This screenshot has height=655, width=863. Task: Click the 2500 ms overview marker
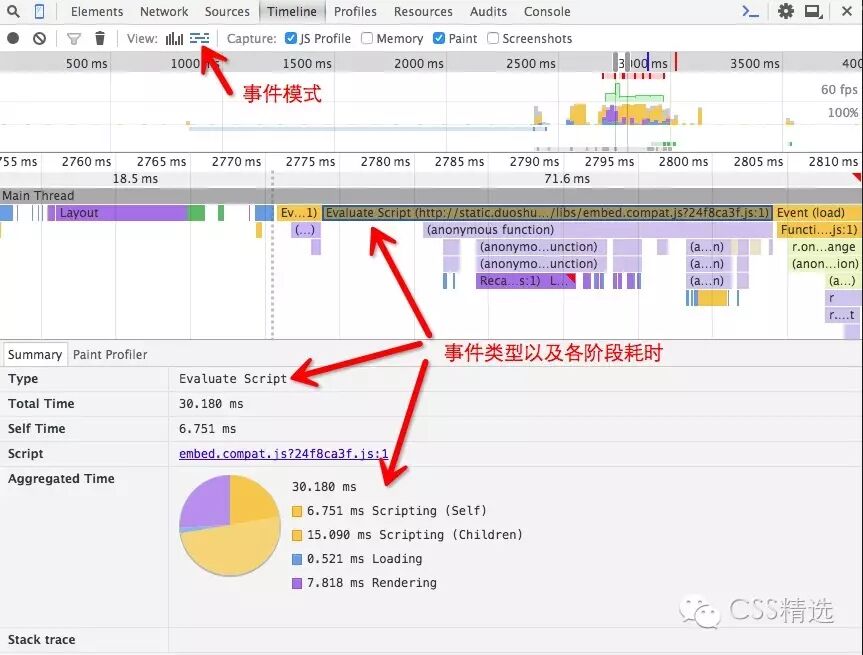531,63
